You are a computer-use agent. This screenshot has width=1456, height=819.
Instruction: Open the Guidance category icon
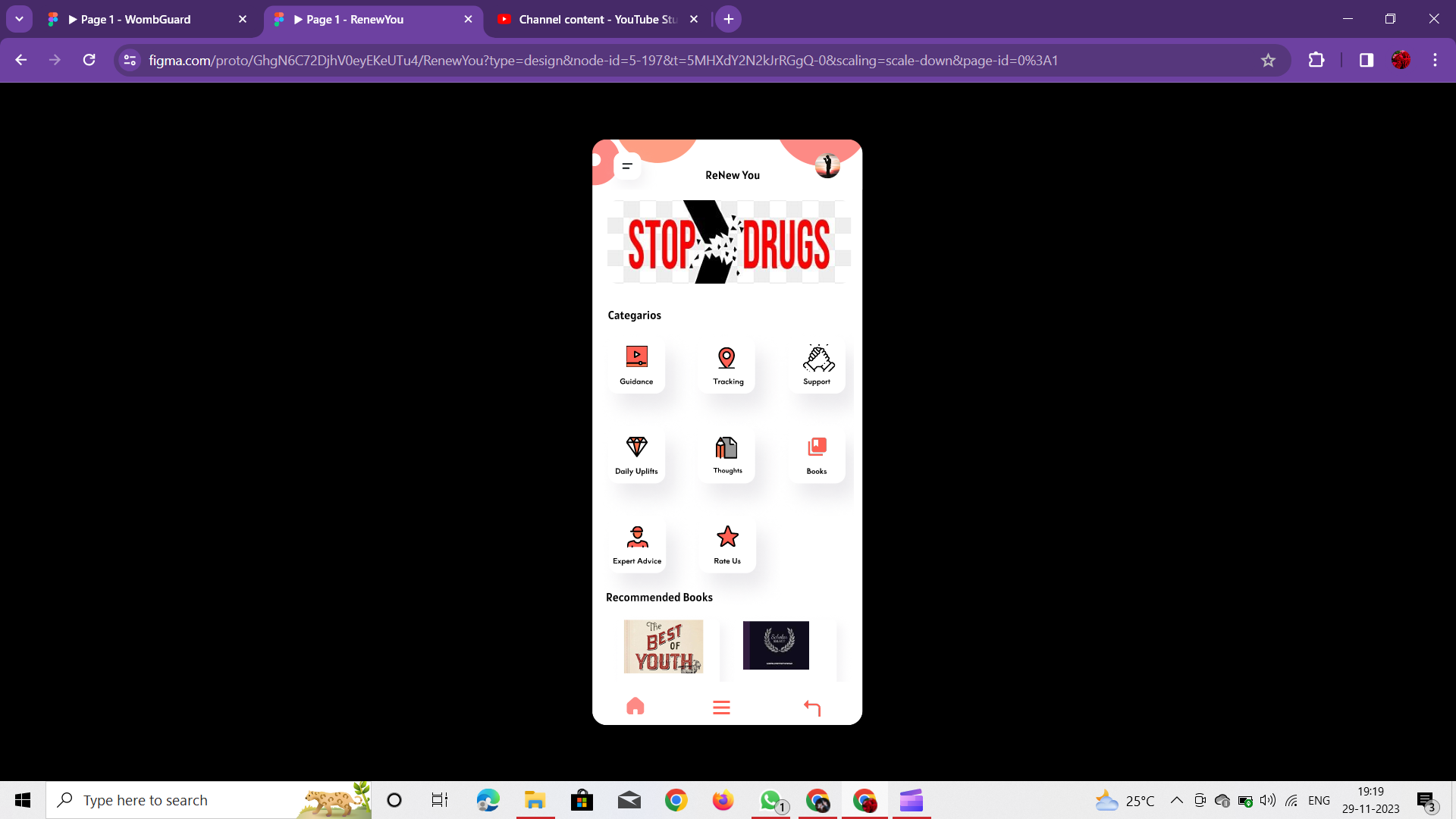[636, 357]
